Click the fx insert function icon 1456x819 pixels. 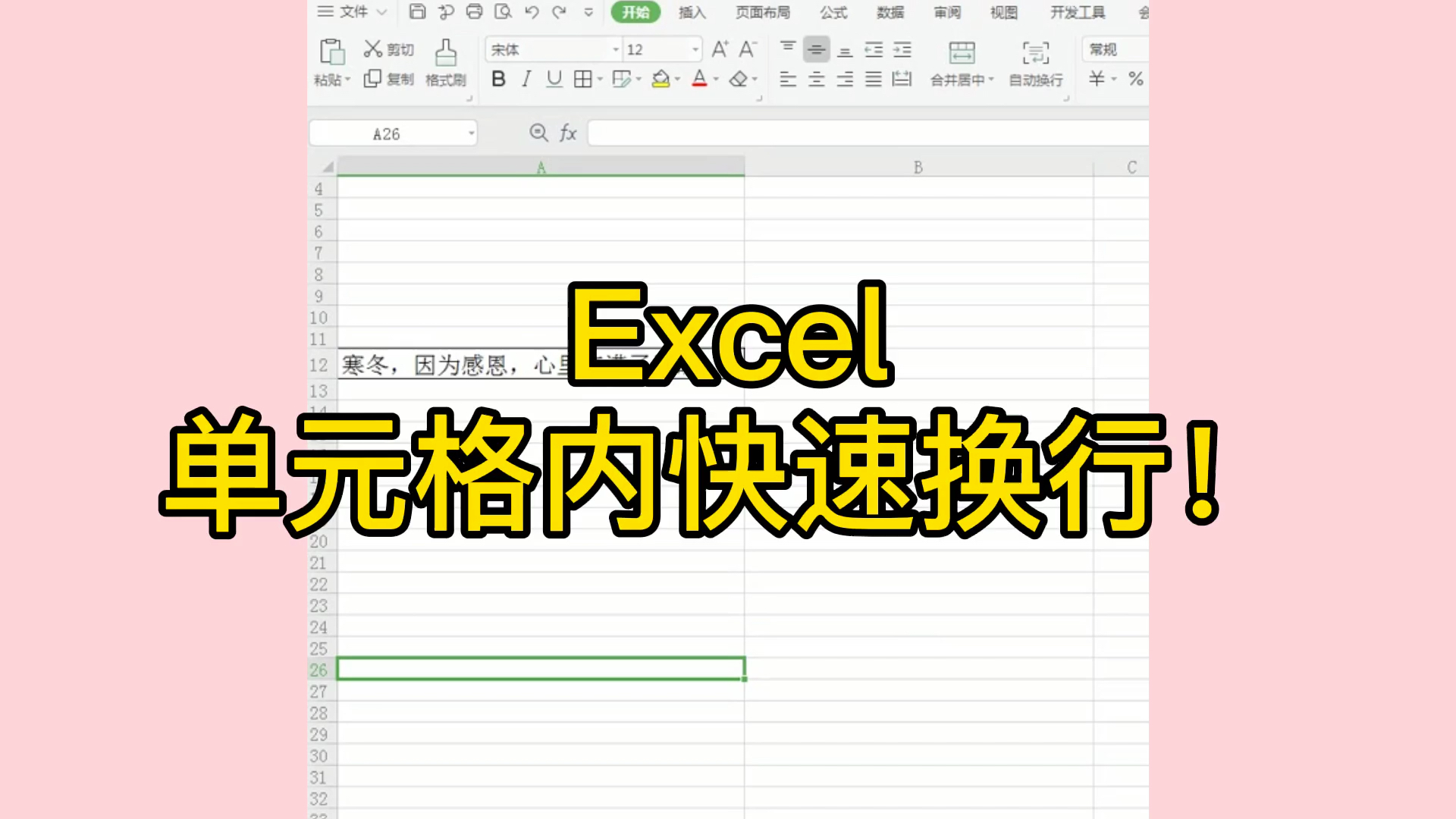coord(568,133)
